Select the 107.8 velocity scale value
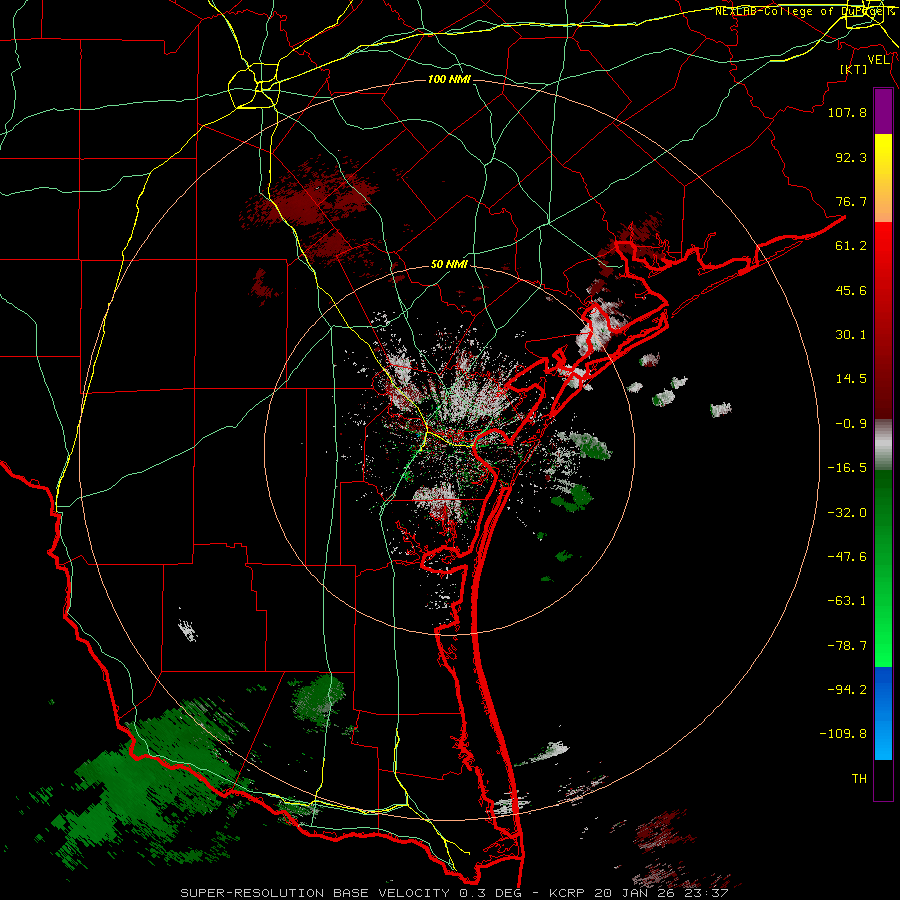This screenshot has width=900, height=900. (847, 112)
